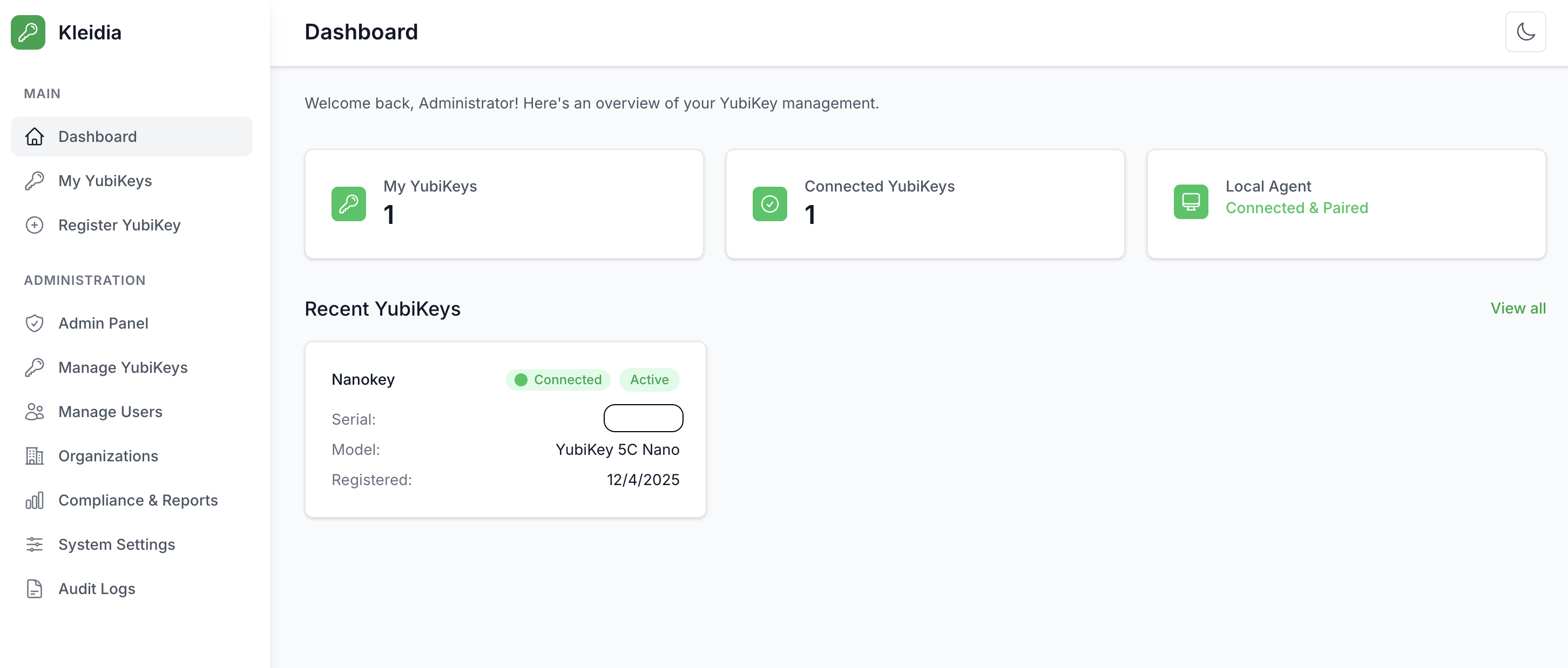
Task: Click the plus icon beside Register YubiKey
Action: tap(35, 224)
